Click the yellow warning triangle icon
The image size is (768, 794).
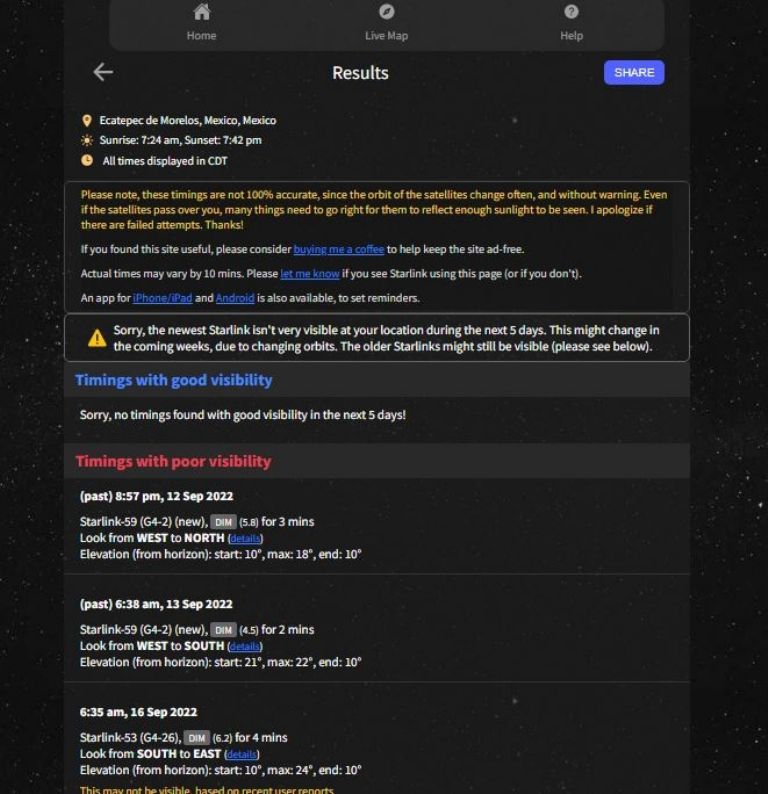(x=97, y=338)
